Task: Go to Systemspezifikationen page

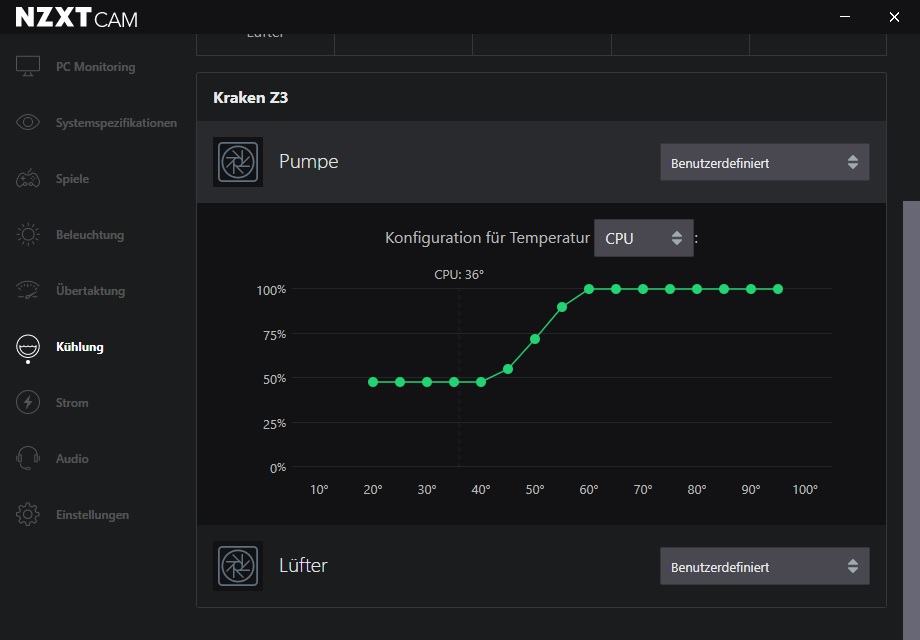Action: [x=116, y=123]
